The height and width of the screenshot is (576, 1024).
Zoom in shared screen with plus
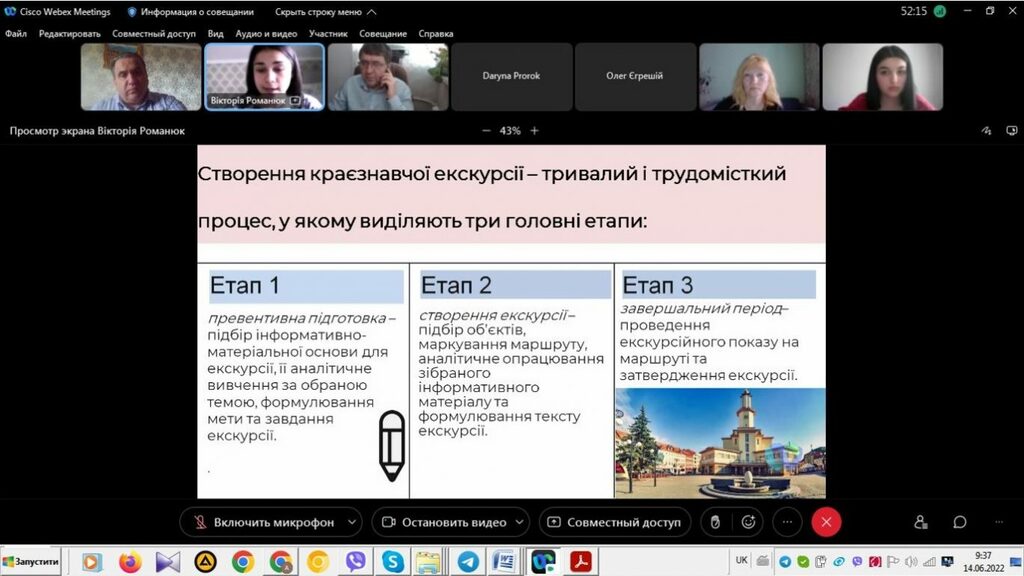(534, 131)
